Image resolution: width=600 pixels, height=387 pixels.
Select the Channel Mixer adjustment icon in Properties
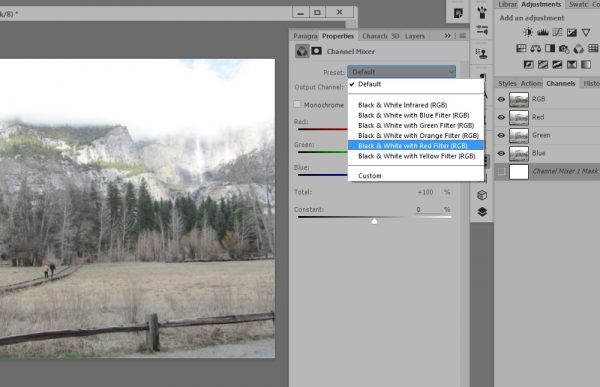(x=302, y=51)
